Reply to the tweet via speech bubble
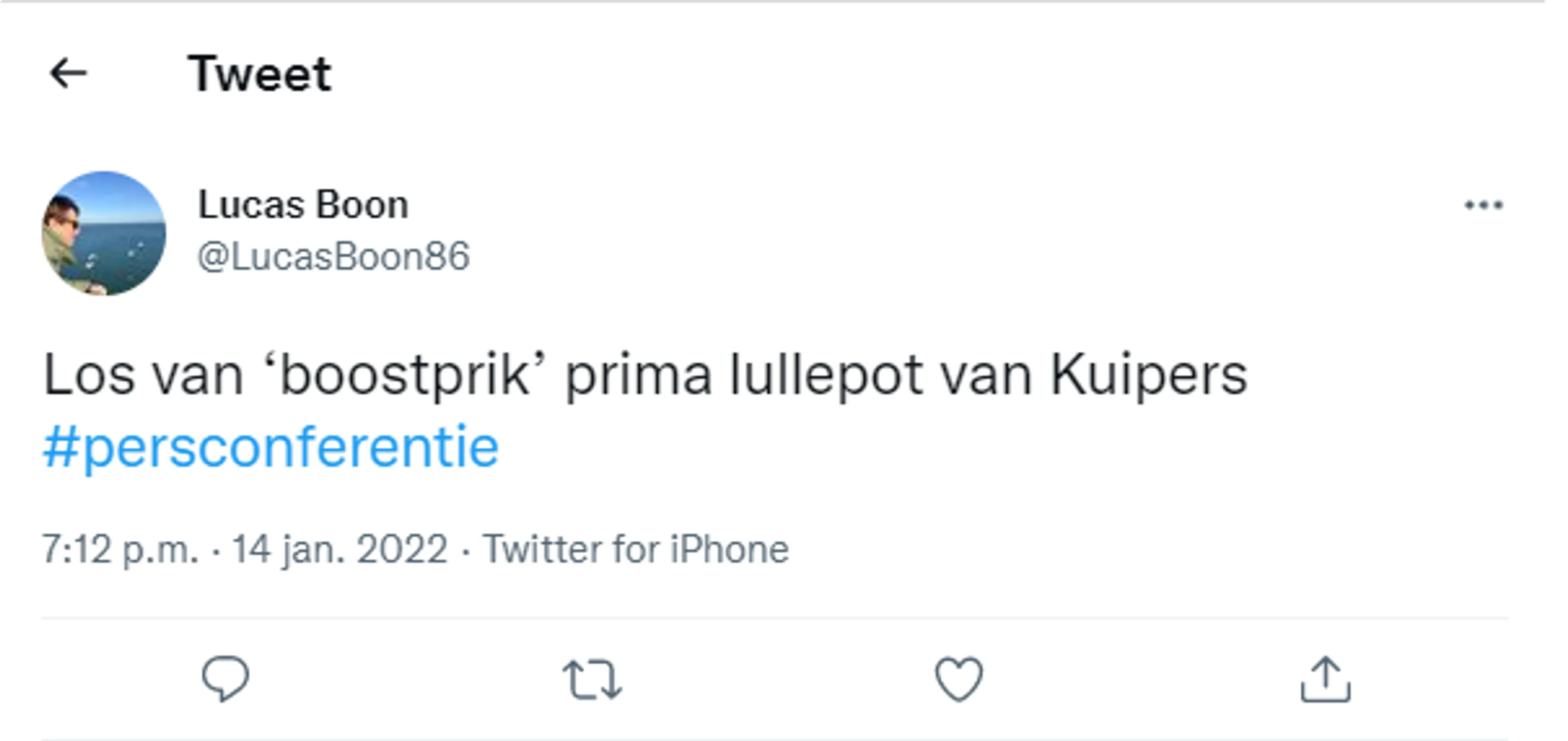This screenshot has width=1568, height=741. pyautogui.click(x=225, y=679)
